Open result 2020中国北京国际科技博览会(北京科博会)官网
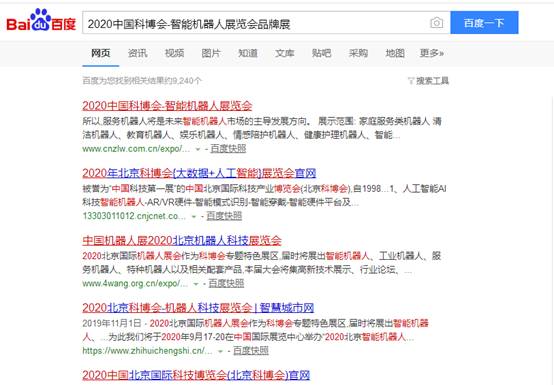The image size is (554, 385). [196, 375]
